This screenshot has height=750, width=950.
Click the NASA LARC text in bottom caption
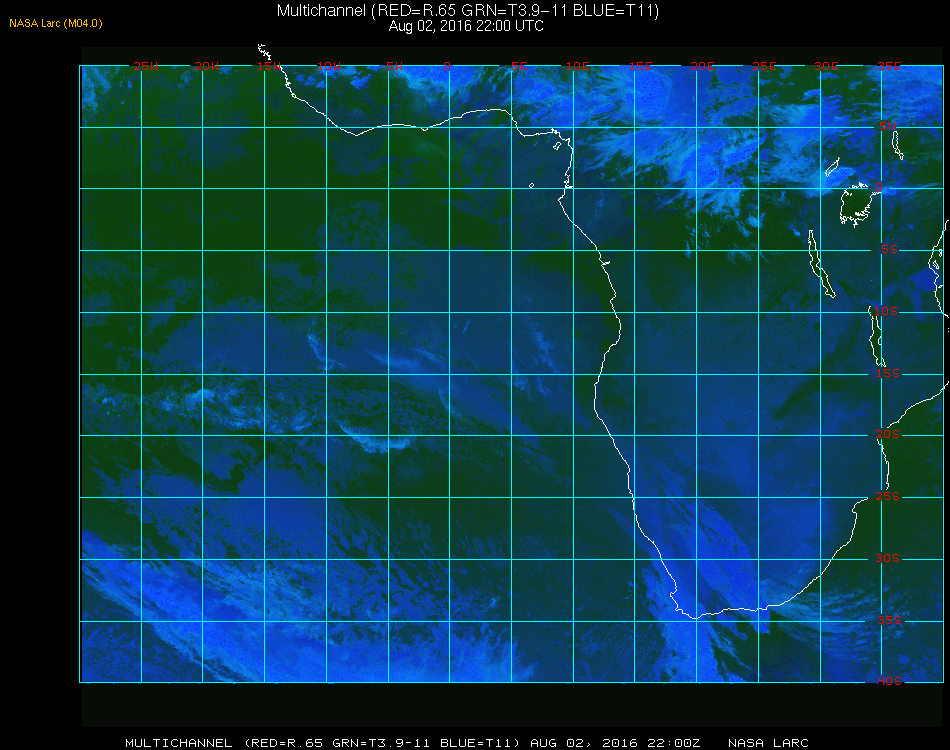point(768,743)
